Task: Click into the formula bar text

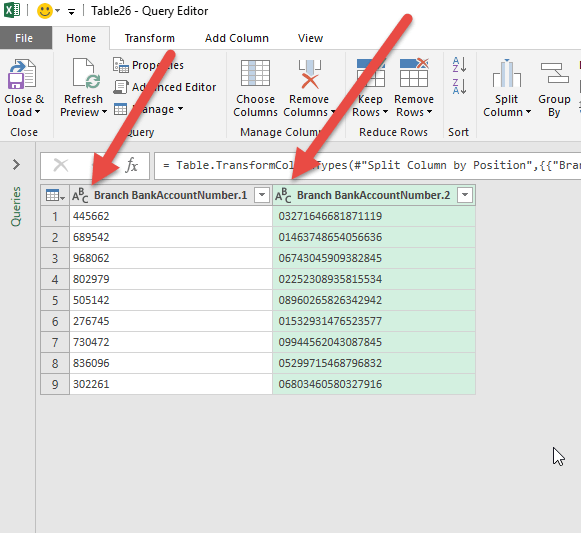Action: [x=367, y=165]
